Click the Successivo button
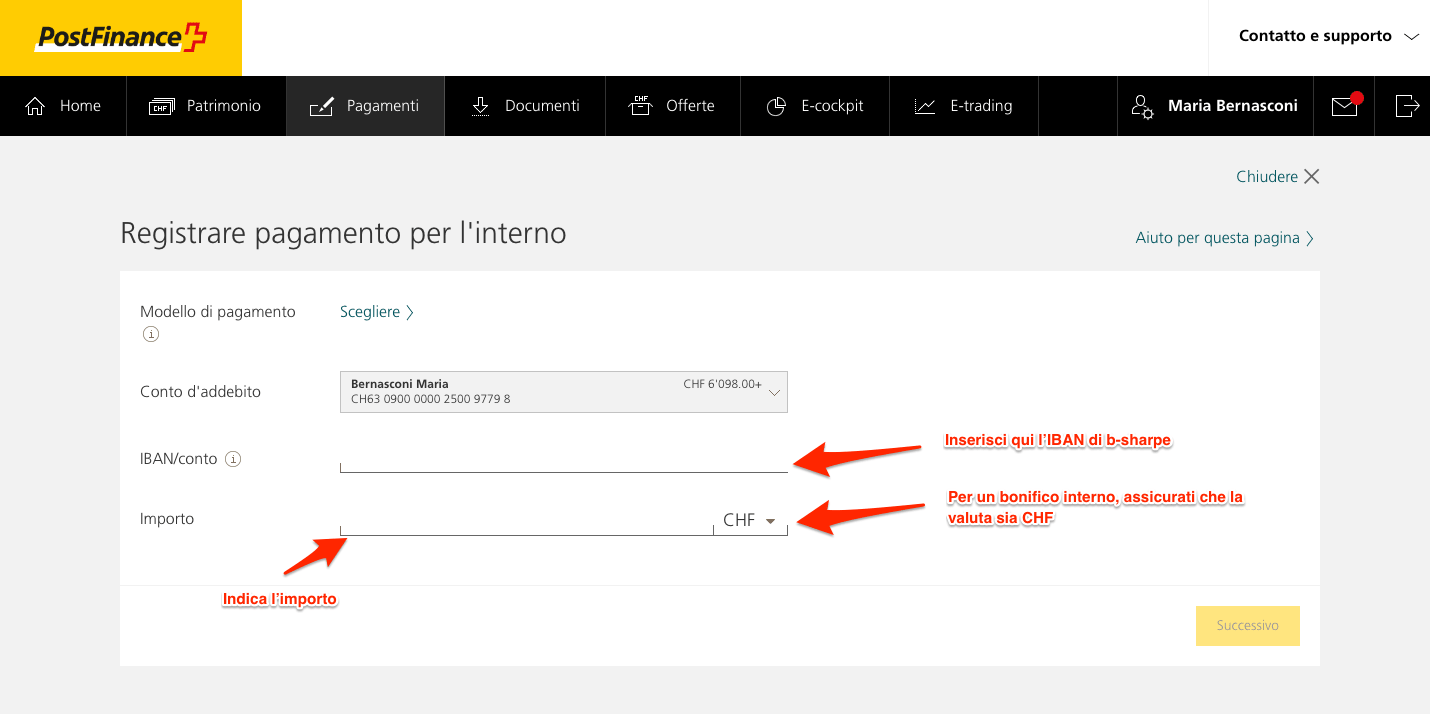The height and width of the screenshot is (714, 1430). pyautogui.click(x=1248, y=626)
